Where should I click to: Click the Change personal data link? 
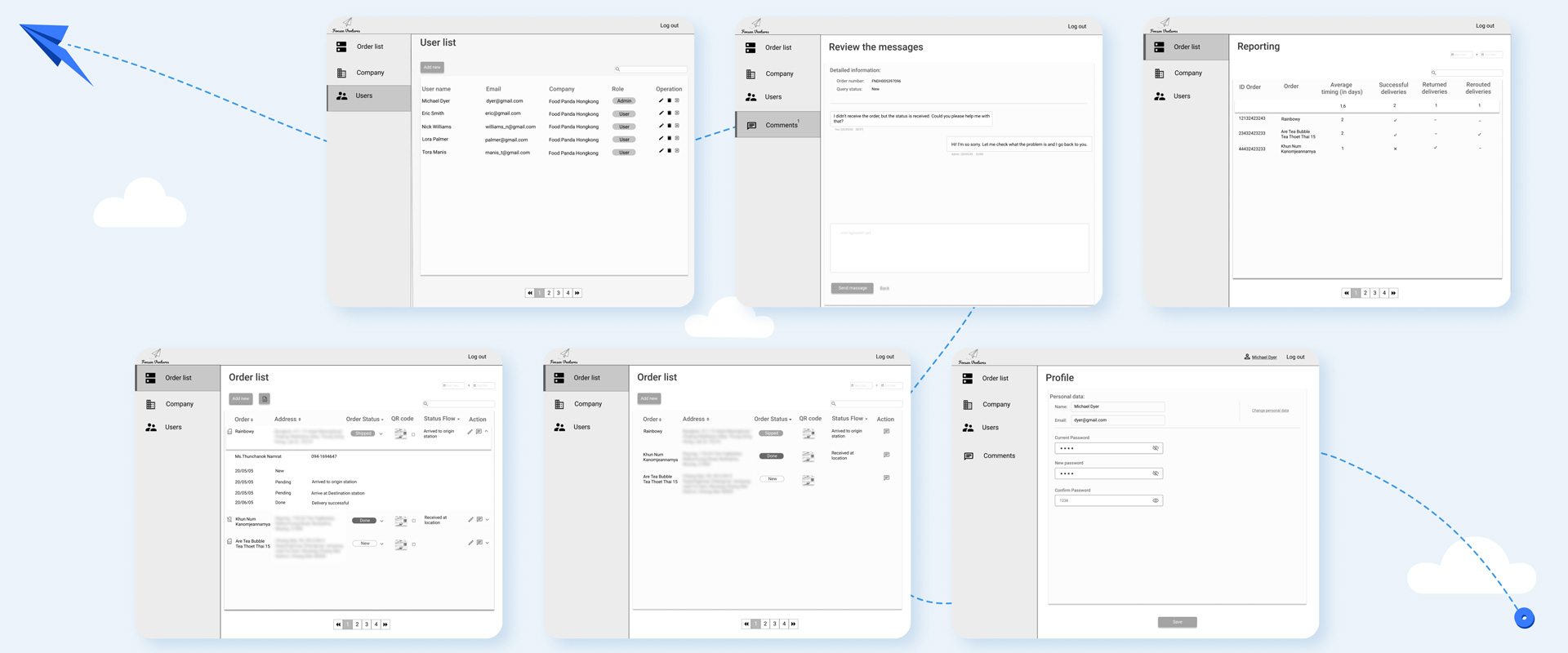pyautogui.click(x=1270, y=411)
